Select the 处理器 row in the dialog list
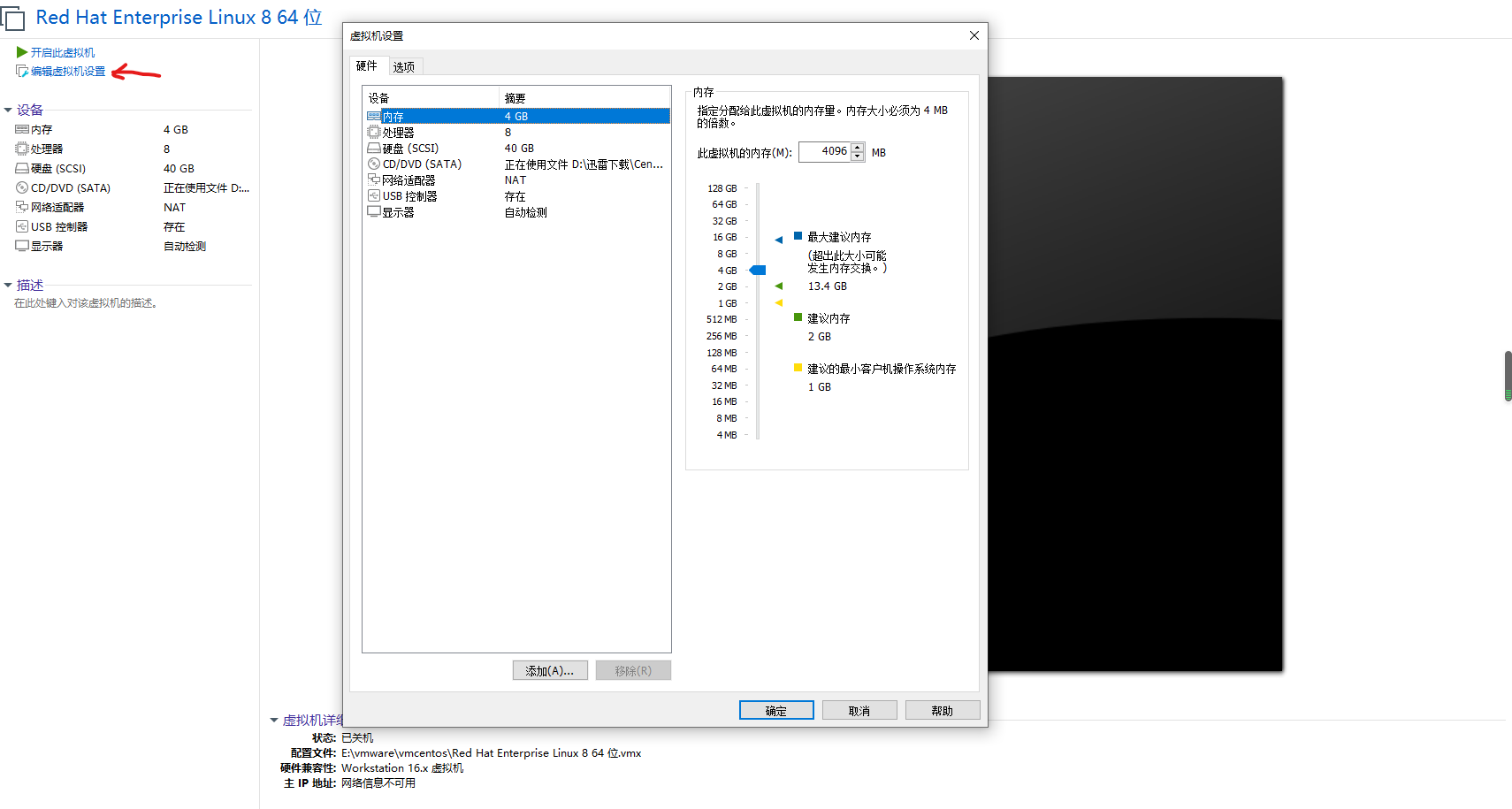1512x809 pixels. pos(517,132)
